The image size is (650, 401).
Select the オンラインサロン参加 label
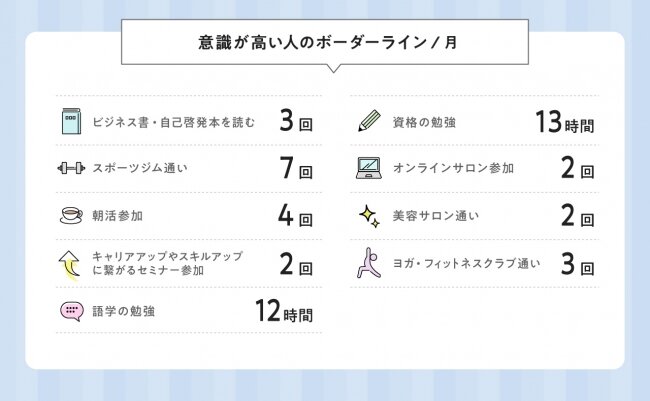[454, 168]
